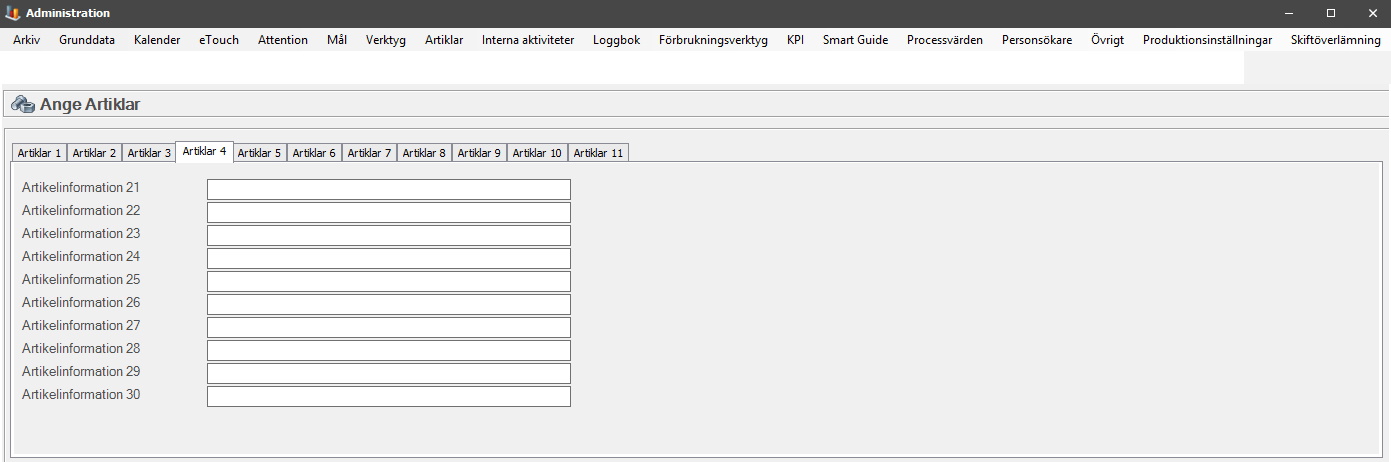Focus the Artikelinformation 25 input field

pyautogui.click(x=388, y=281)
